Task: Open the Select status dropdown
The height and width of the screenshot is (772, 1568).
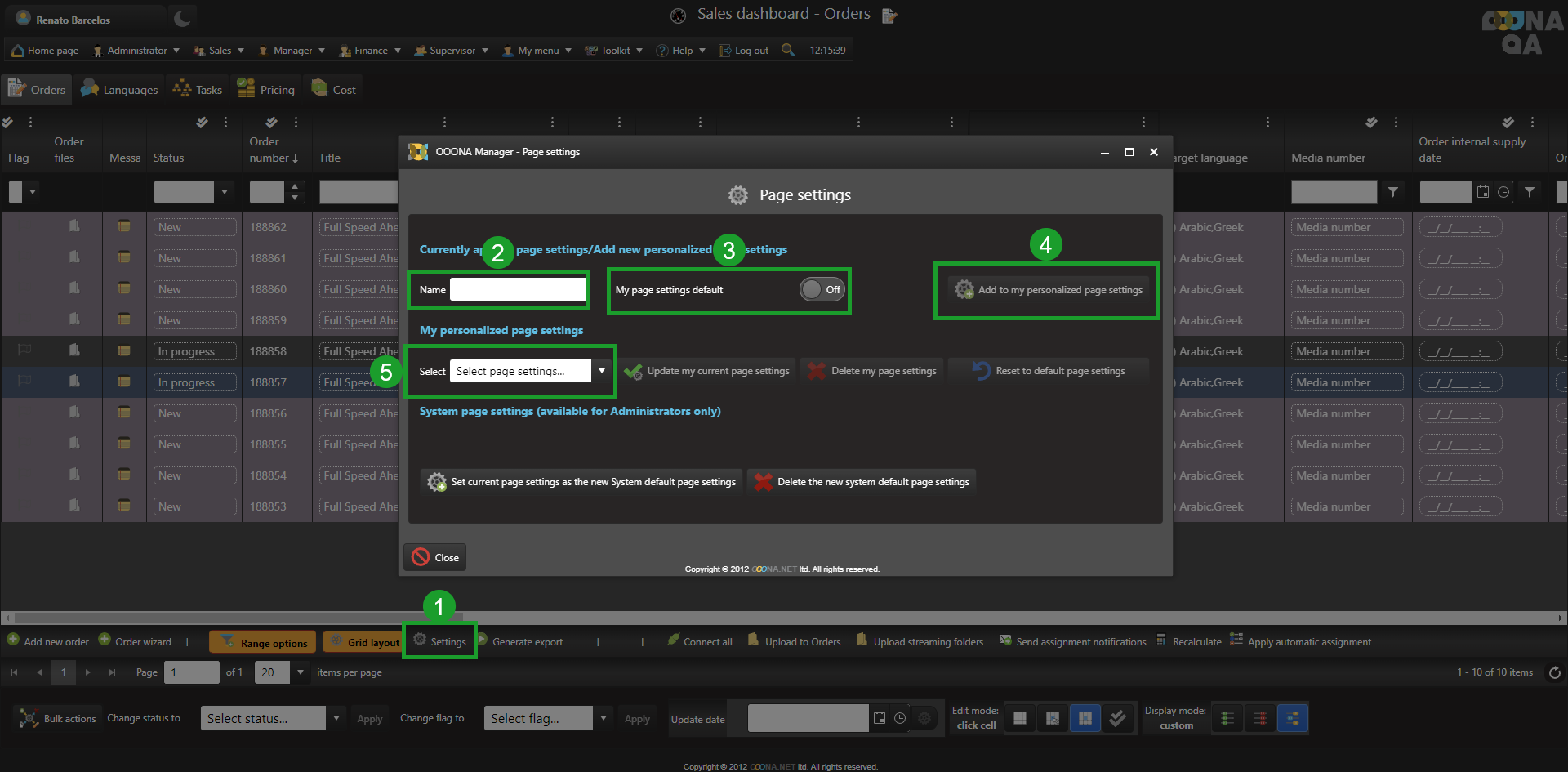Action: tap(336, 718)
